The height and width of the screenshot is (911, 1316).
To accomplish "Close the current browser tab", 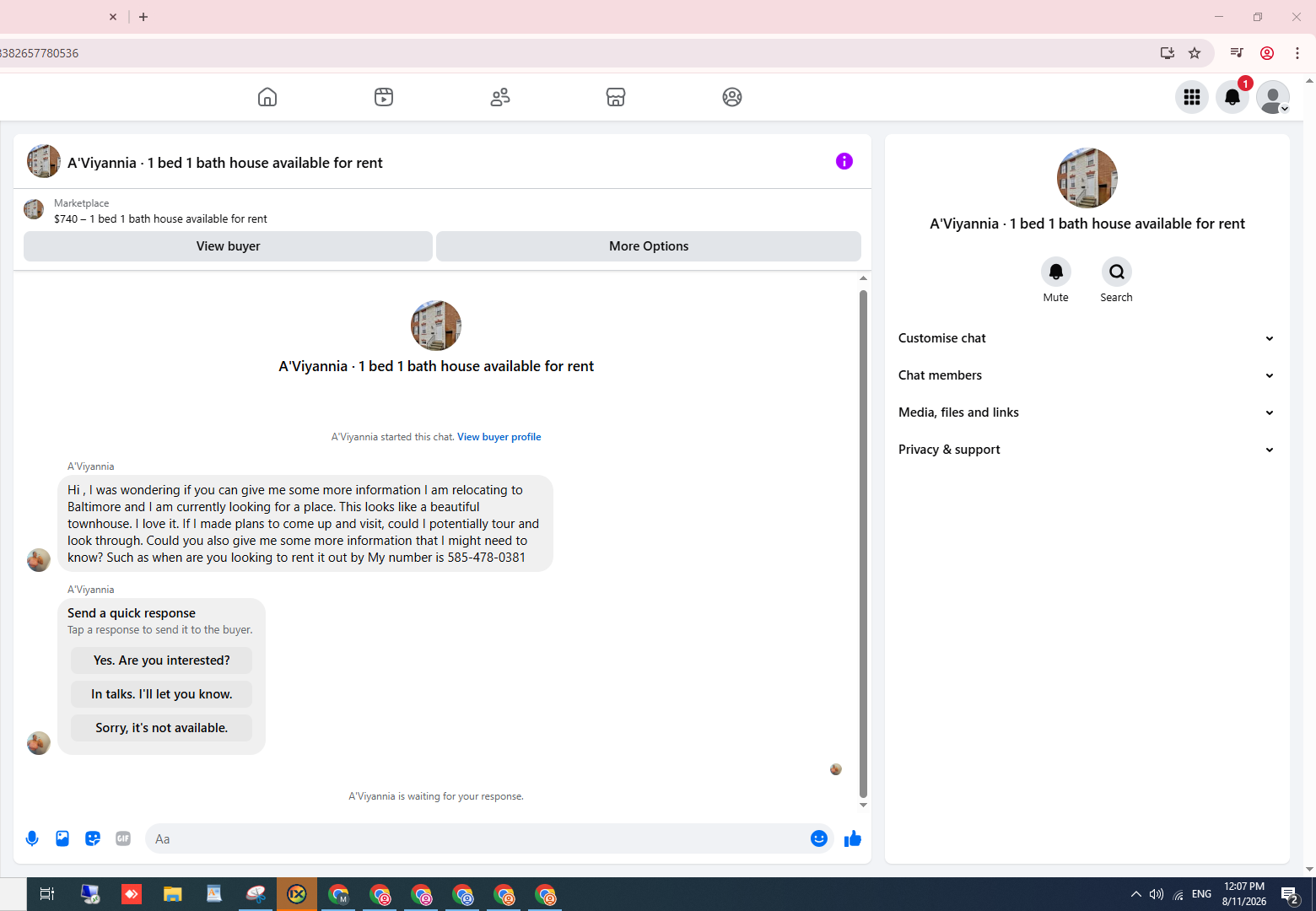I will (113, 17).
